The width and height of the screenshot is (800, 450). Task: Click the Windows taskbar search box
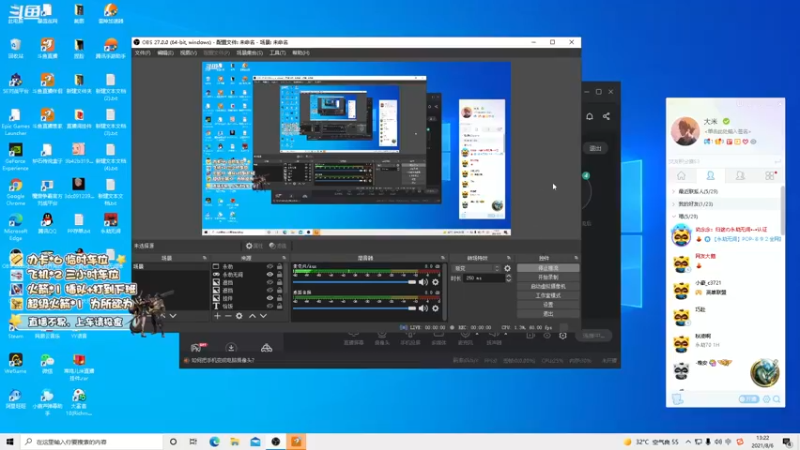[x=92, y=442]
